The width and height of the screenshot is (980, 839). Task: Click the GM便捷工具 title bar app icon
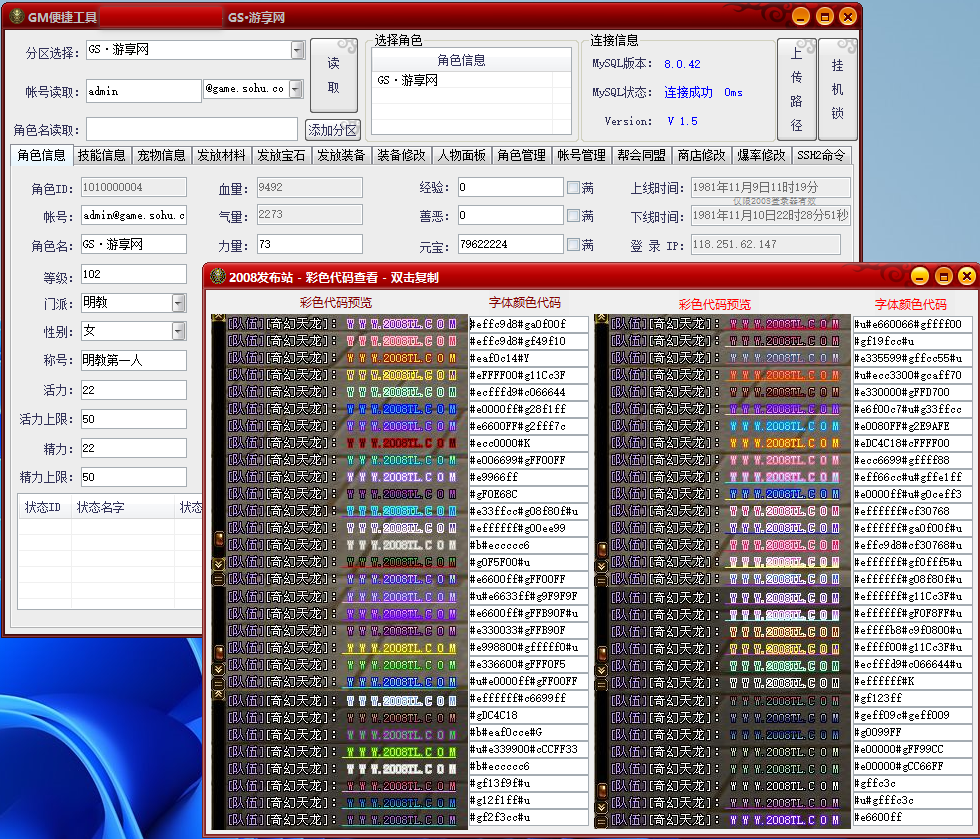[x=17, y=17]
